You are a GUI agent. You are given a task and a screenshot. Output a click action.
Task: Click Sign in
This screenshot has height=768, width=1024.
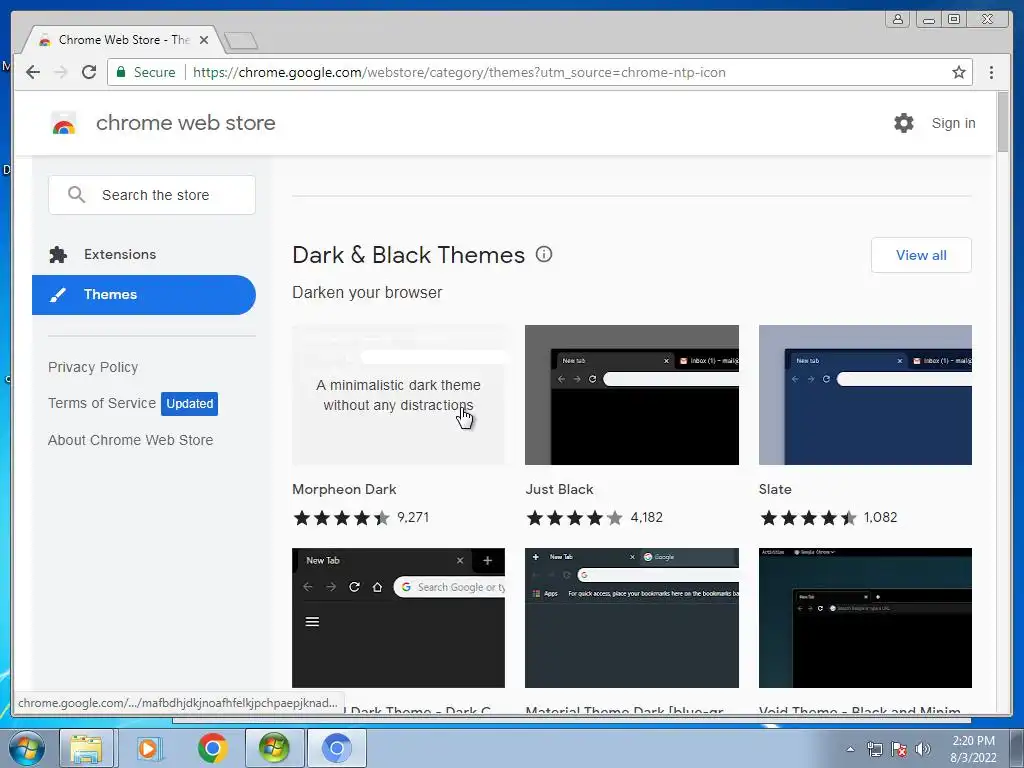point(953,123)
